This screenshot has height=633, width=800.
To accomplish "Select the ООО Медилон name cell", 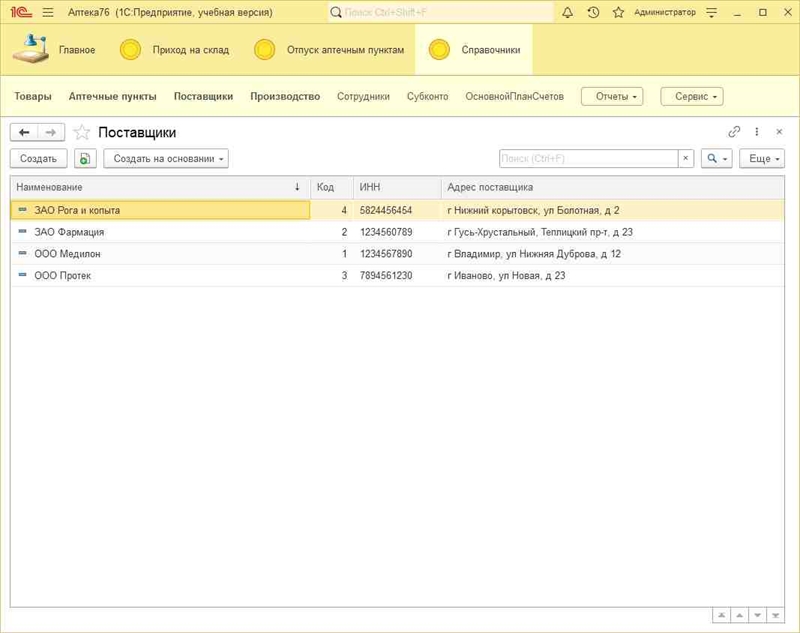I will (x=160, y=254).
